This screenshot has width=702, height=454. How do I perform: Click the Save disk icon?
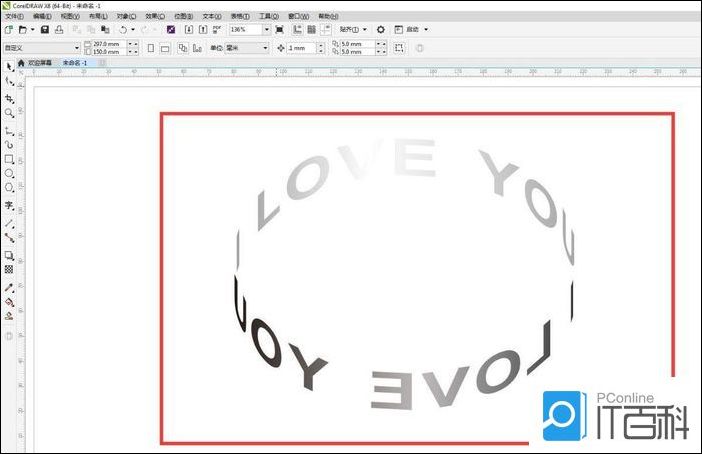click(x=44, y=30)
